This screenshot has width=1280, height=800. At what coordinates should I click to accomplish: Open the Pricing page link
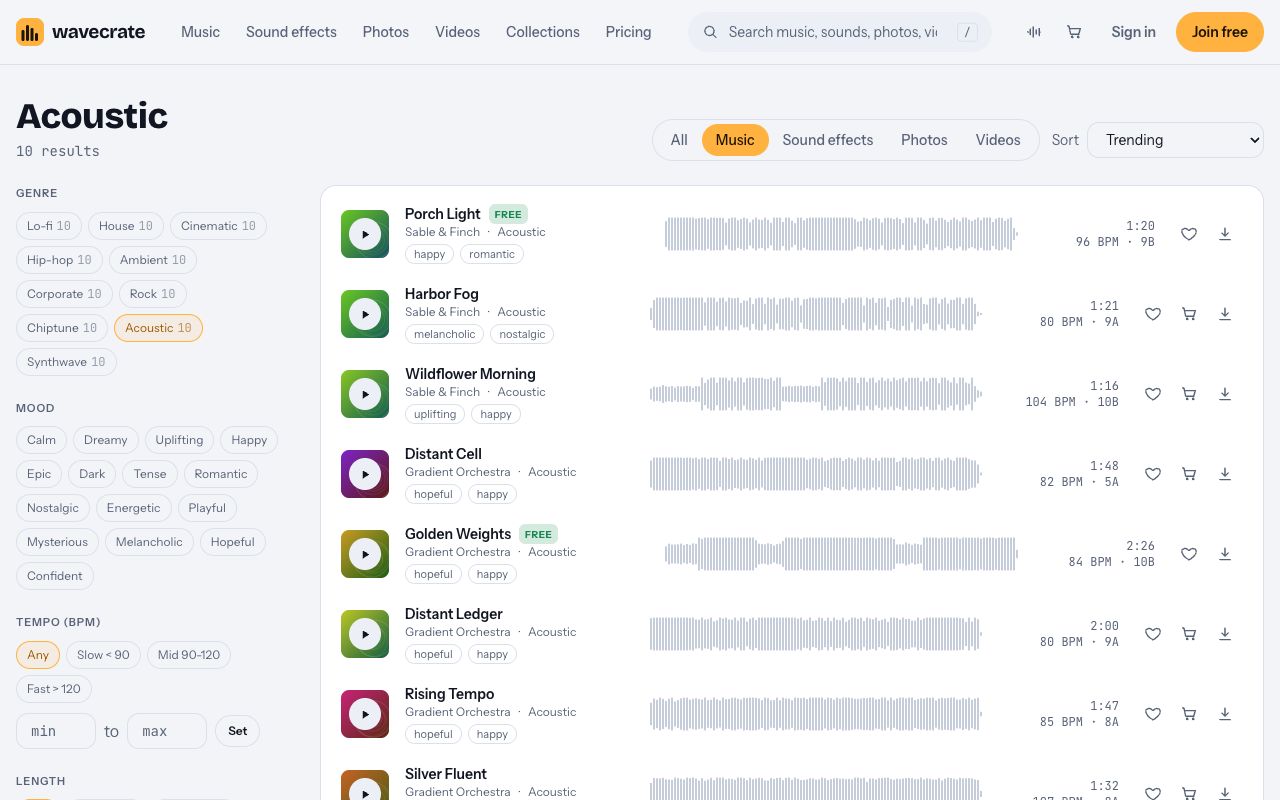click(628, 32)
